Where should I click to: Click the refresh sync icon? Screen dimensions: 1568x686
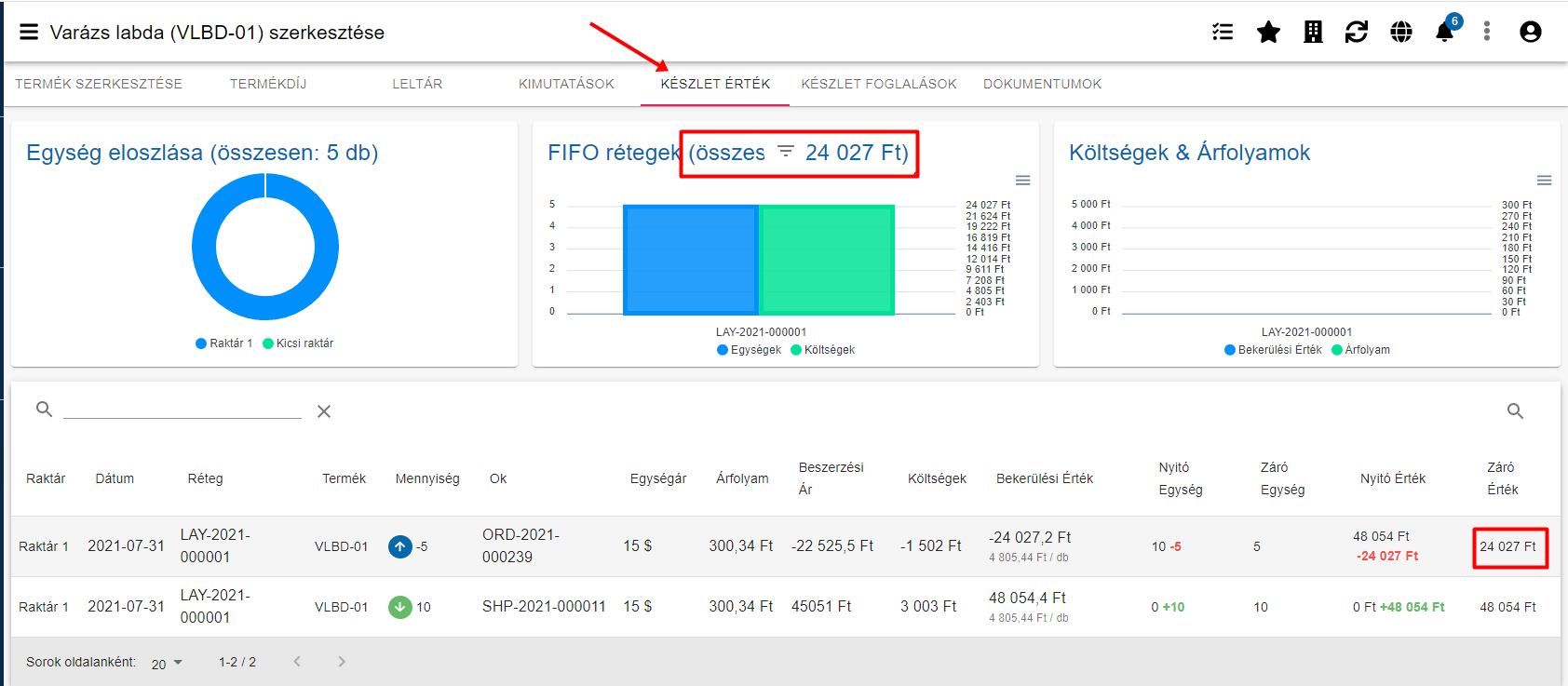(1357, 33)
